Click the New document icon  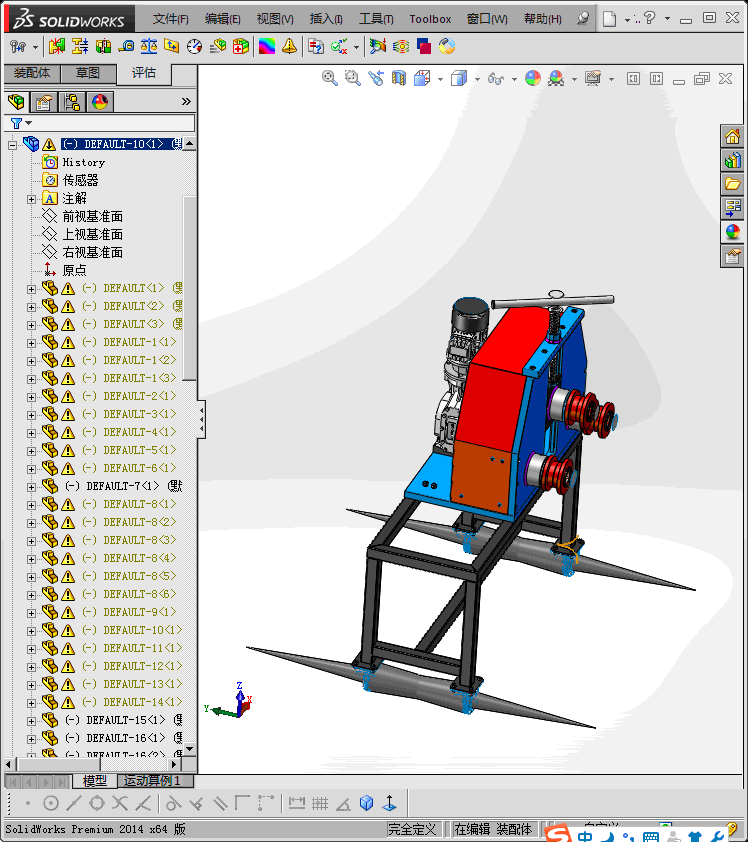[x=609, y=19]
